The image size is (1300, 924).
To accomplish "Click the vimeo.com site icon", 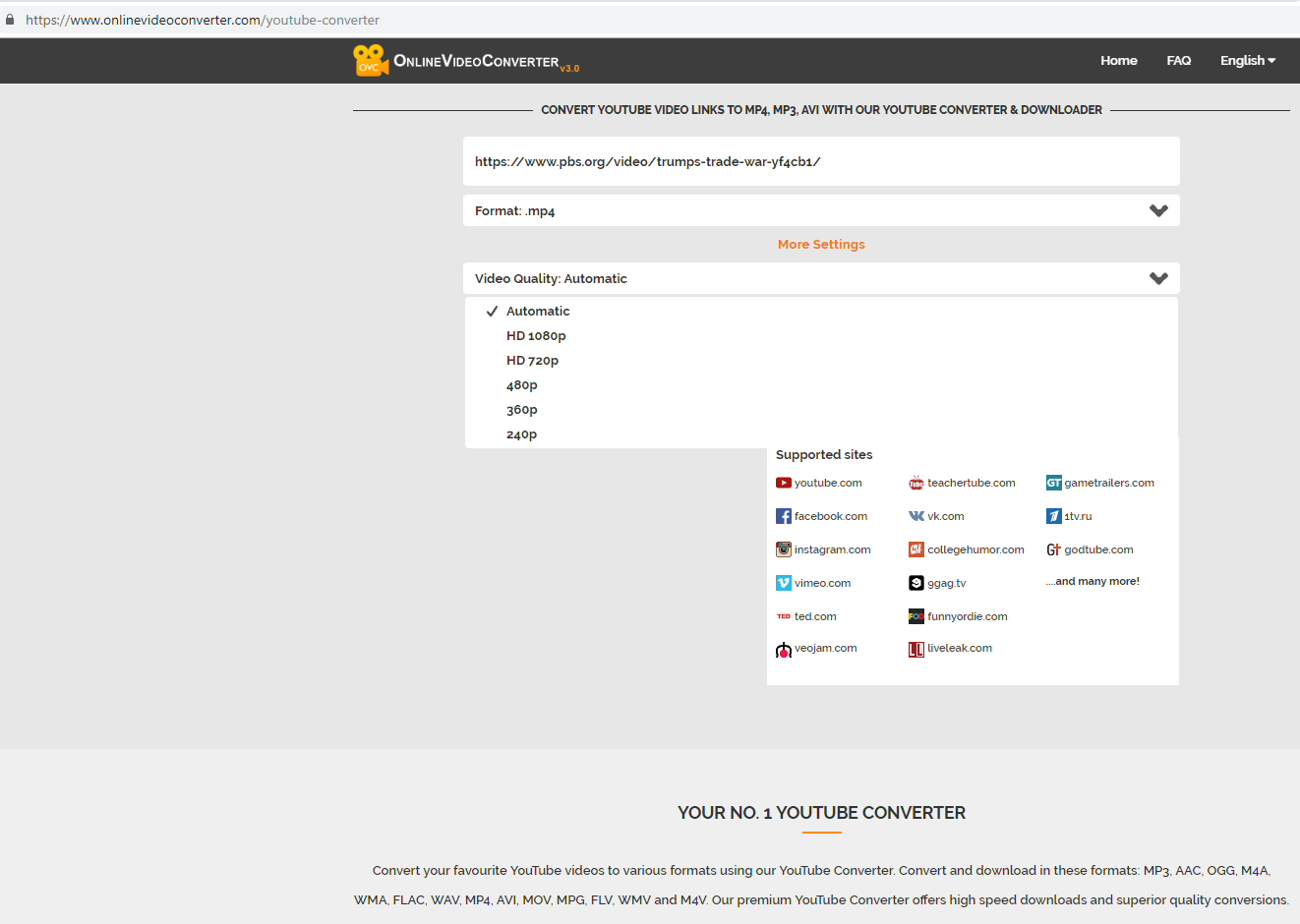I will 784,583.
